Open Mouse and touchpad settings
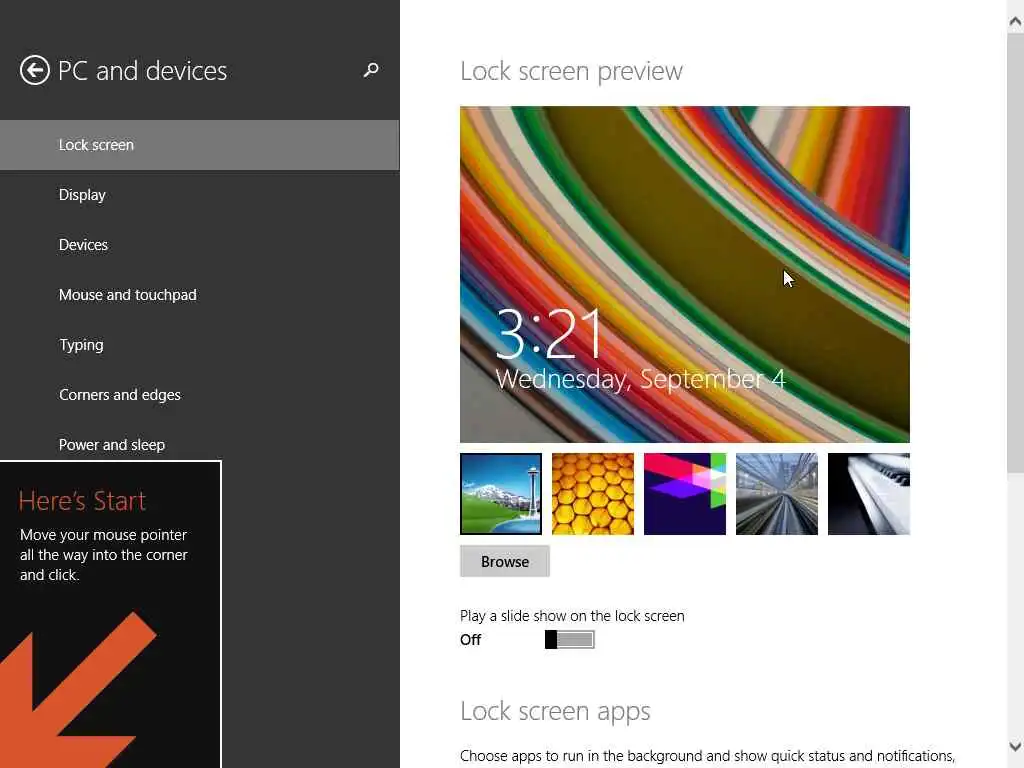1024x768 pixels. point(127,295)
